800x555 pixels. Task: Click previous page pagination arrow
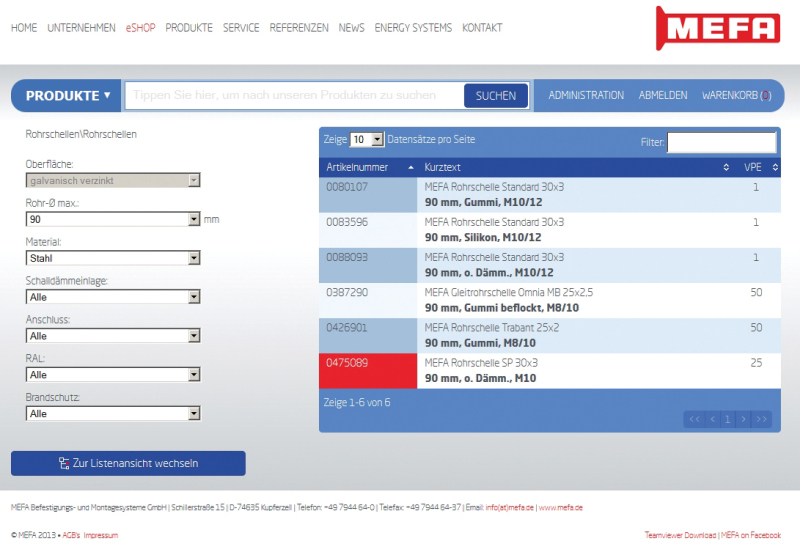pyautogui.click(x=712, y=419)
